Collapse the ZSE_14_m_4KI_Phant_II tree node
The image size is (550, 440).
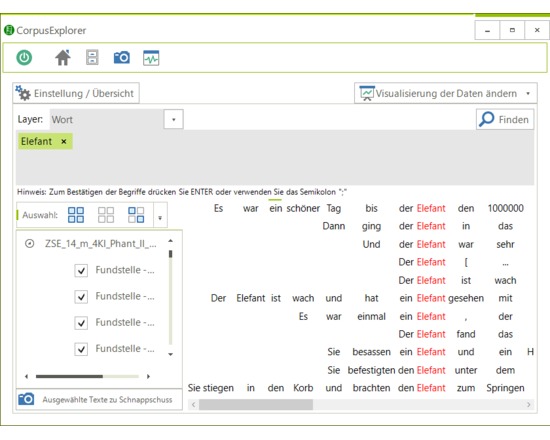click(x=30, y=243)
